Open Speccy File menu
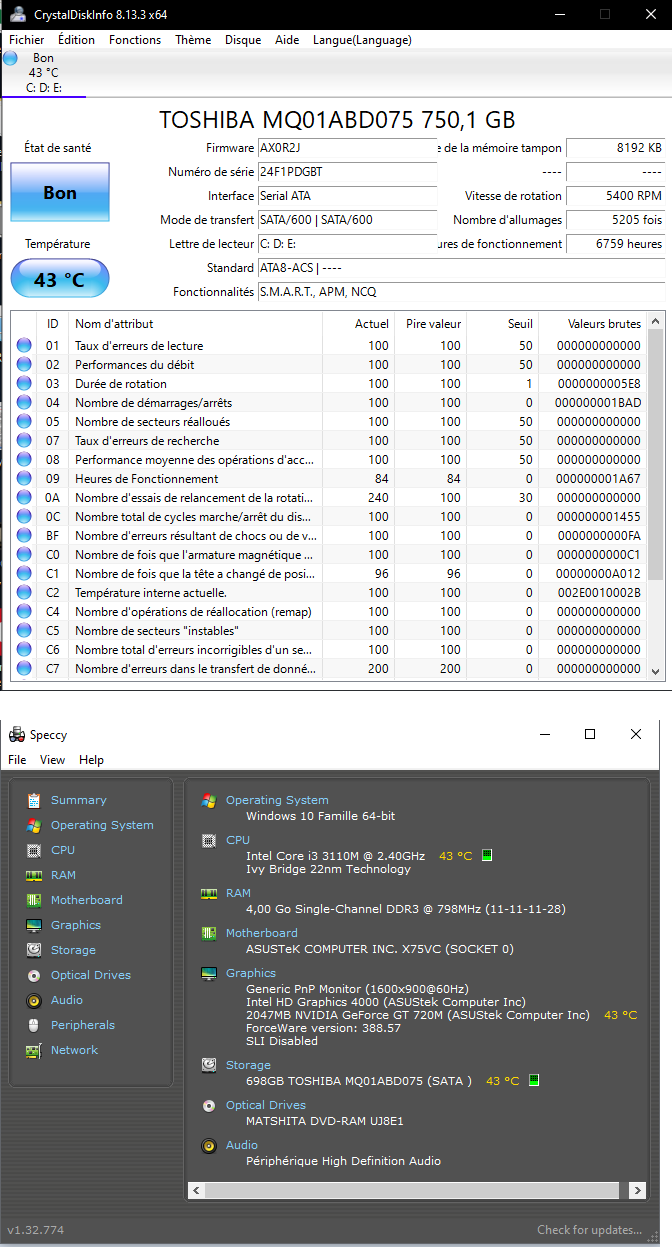The height and width of the screenshot is (1250, 672). coord(17,760)
